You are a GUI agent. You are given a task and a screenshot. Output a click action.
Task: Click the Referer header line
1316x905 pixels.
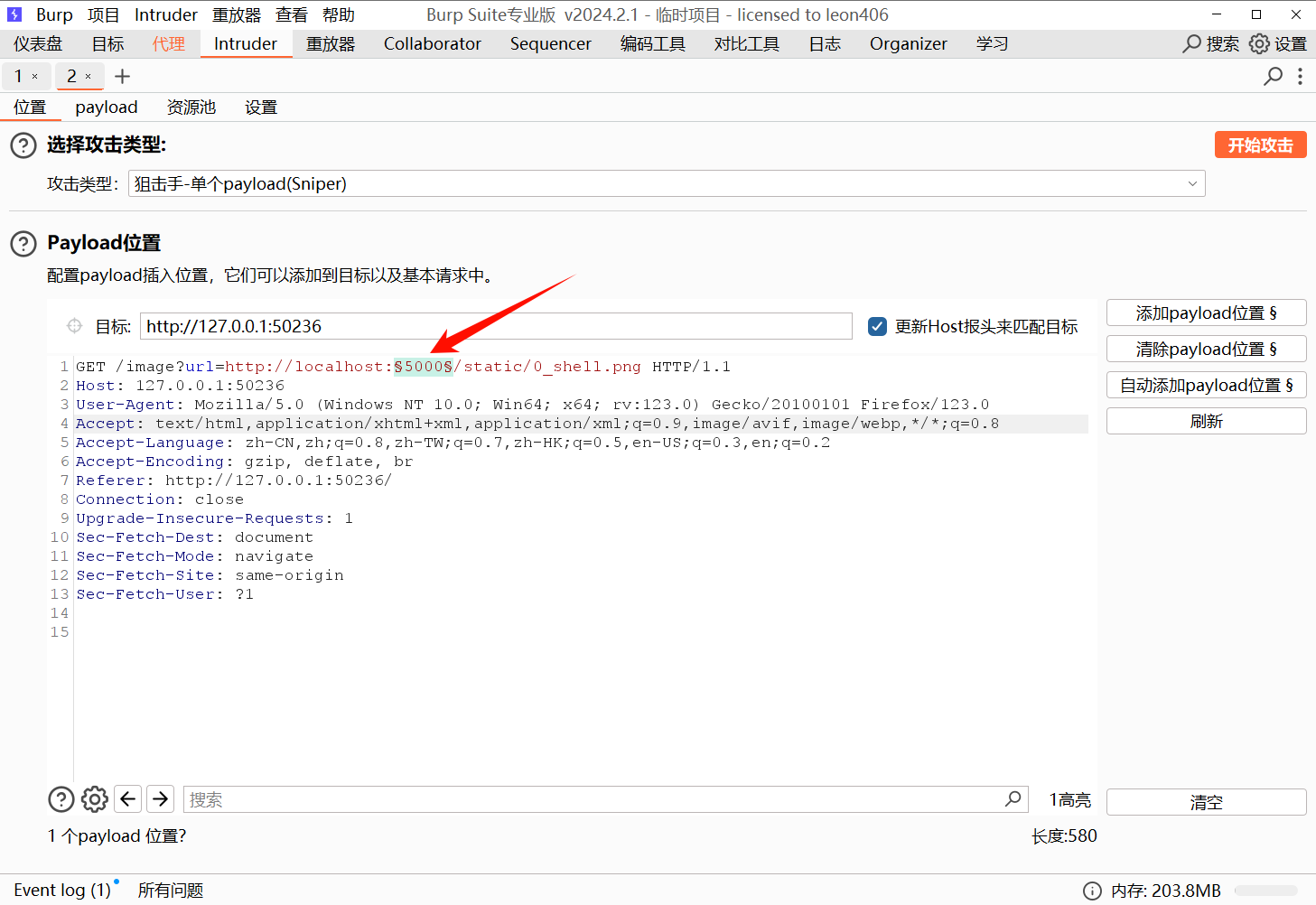coord(234,480)
